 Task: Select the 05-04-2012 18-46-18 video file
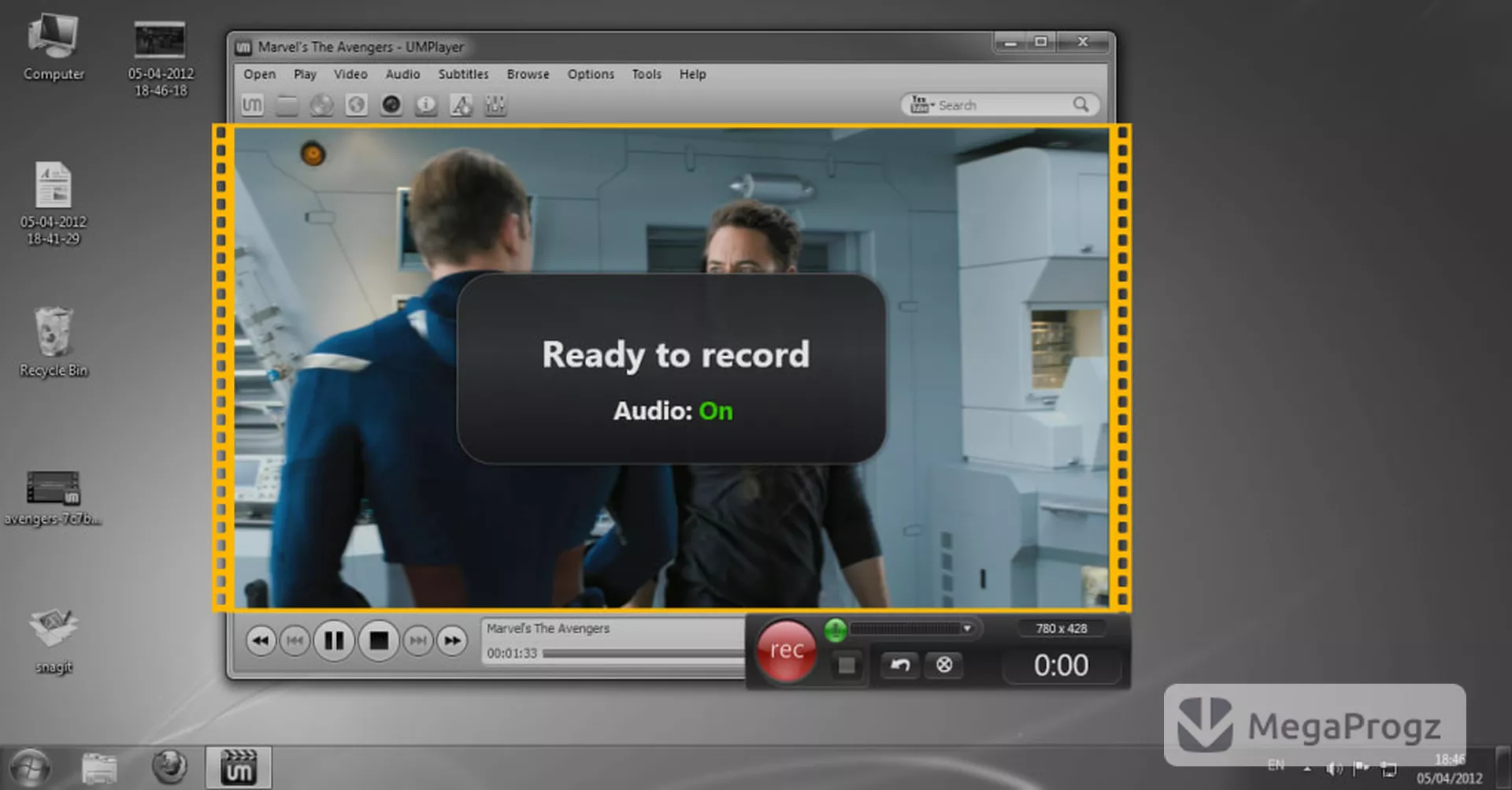(x=161, y=59)
